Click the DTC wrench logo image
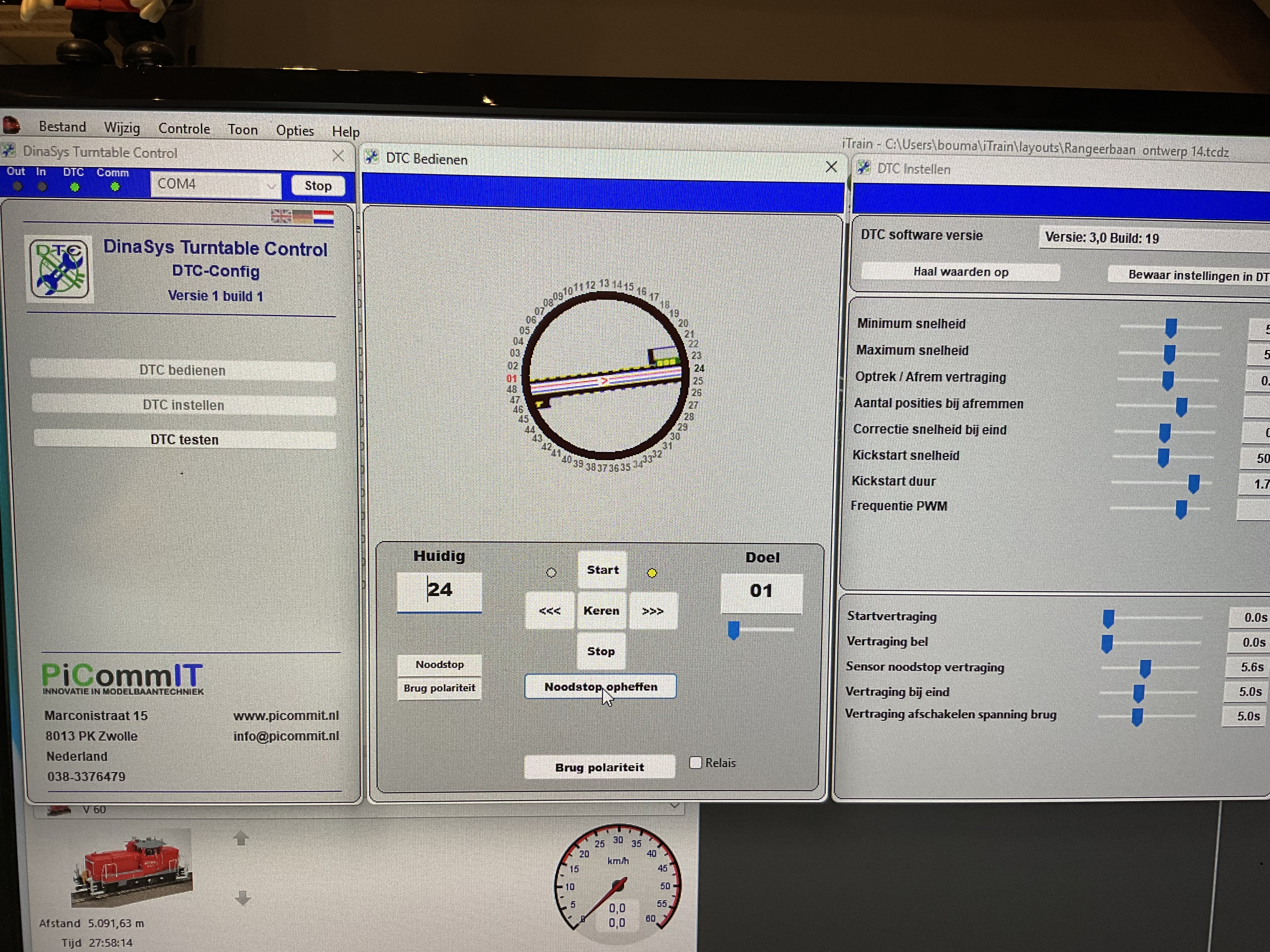 point(60,269)
